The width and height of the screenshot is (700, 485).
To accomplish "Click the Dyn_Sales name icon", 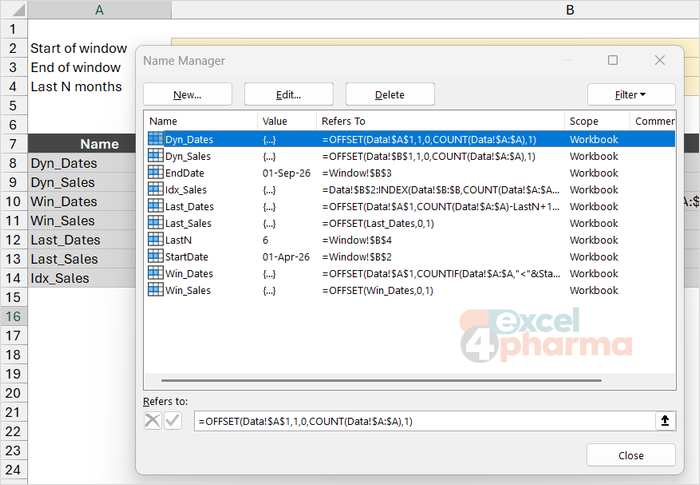I will click(x=155, y=156).
